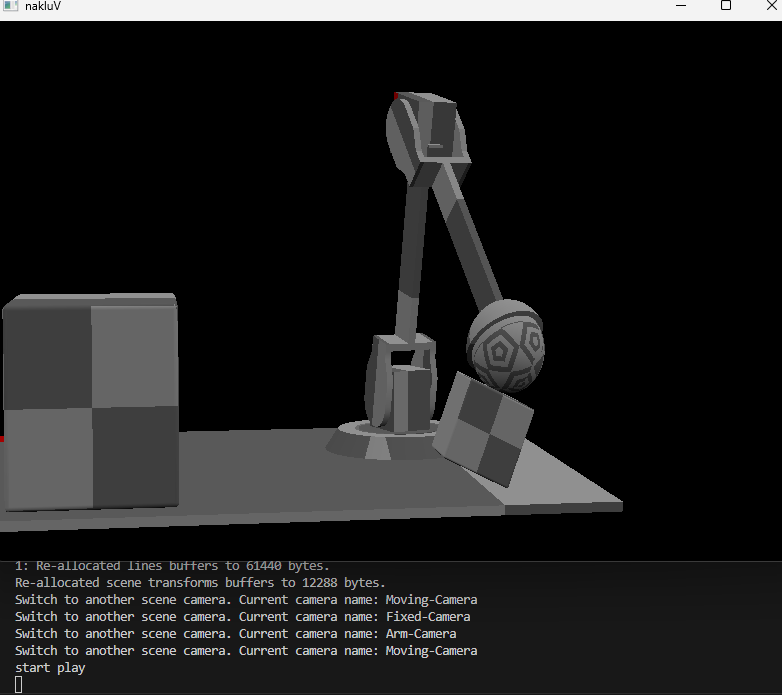Click the small block inside the base gripper
782x695 pixels.
pos(409,398)
